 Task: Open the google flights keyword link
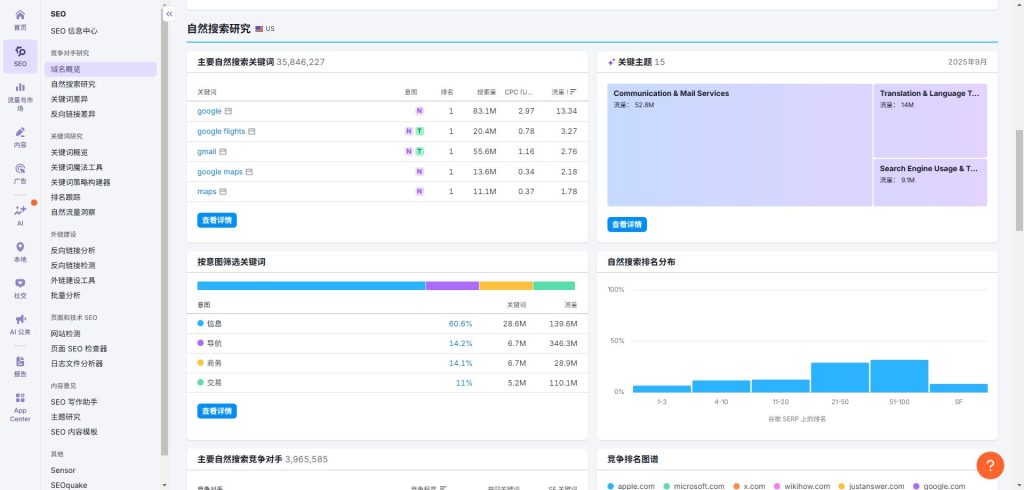click(x=221, y=131)
